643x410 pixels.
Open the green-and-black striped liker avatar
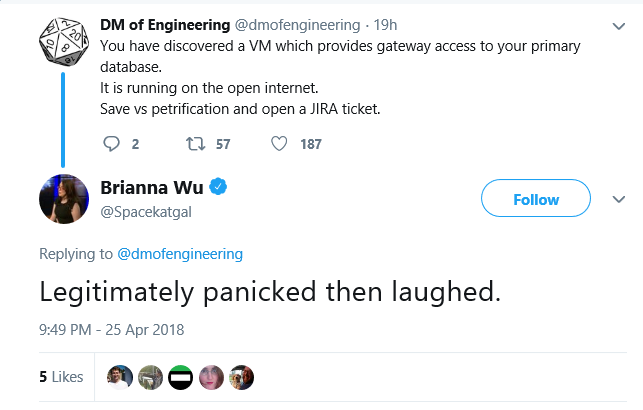click(180, 377)
